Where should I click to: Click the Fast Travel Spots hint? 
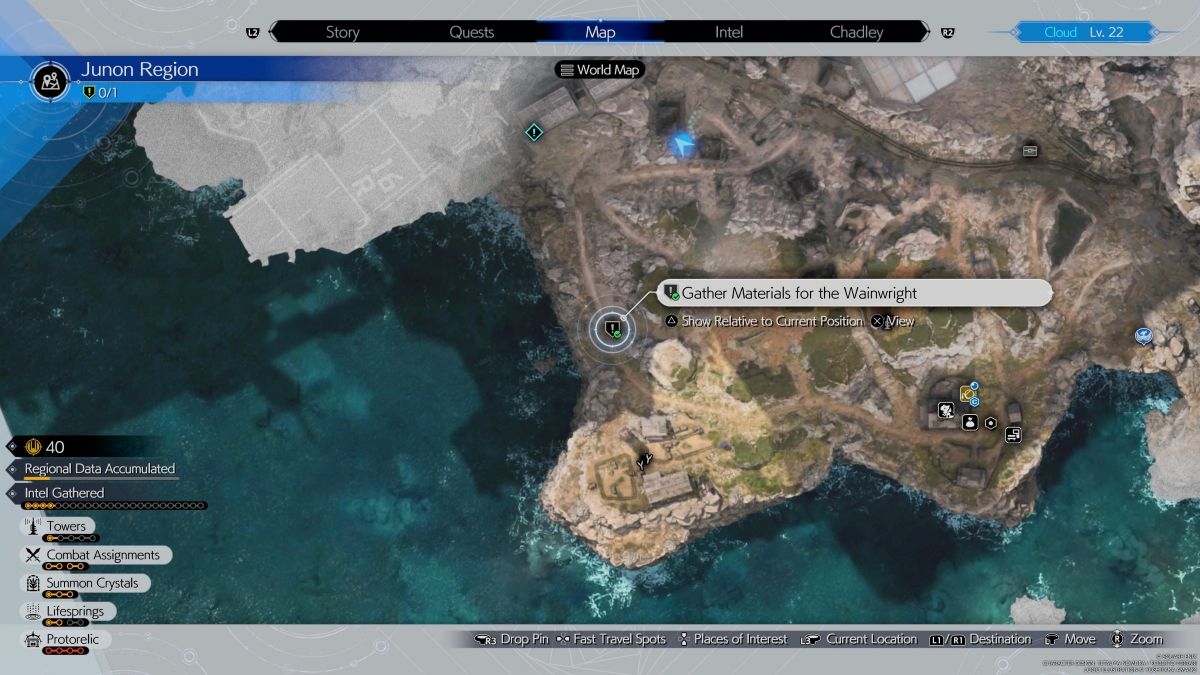tap(611, 639)
